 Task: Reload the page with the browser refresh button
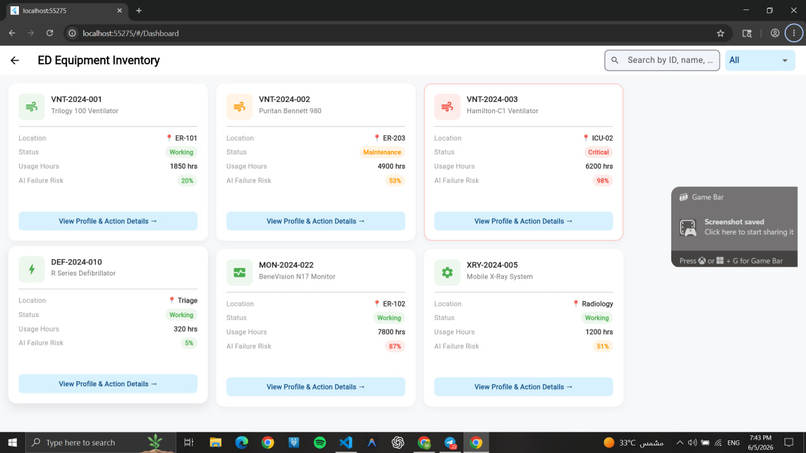49,33
